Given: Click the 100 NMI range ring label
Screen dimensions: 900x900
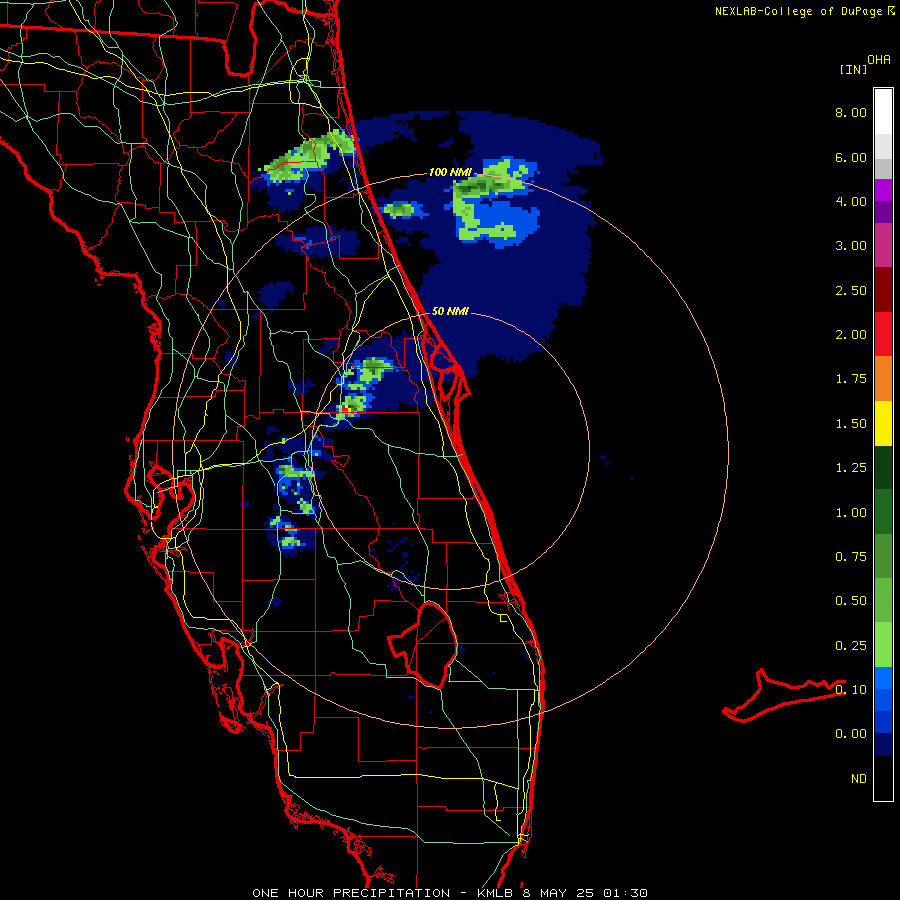Looking at the screenshot, I should tap(450, 172).
